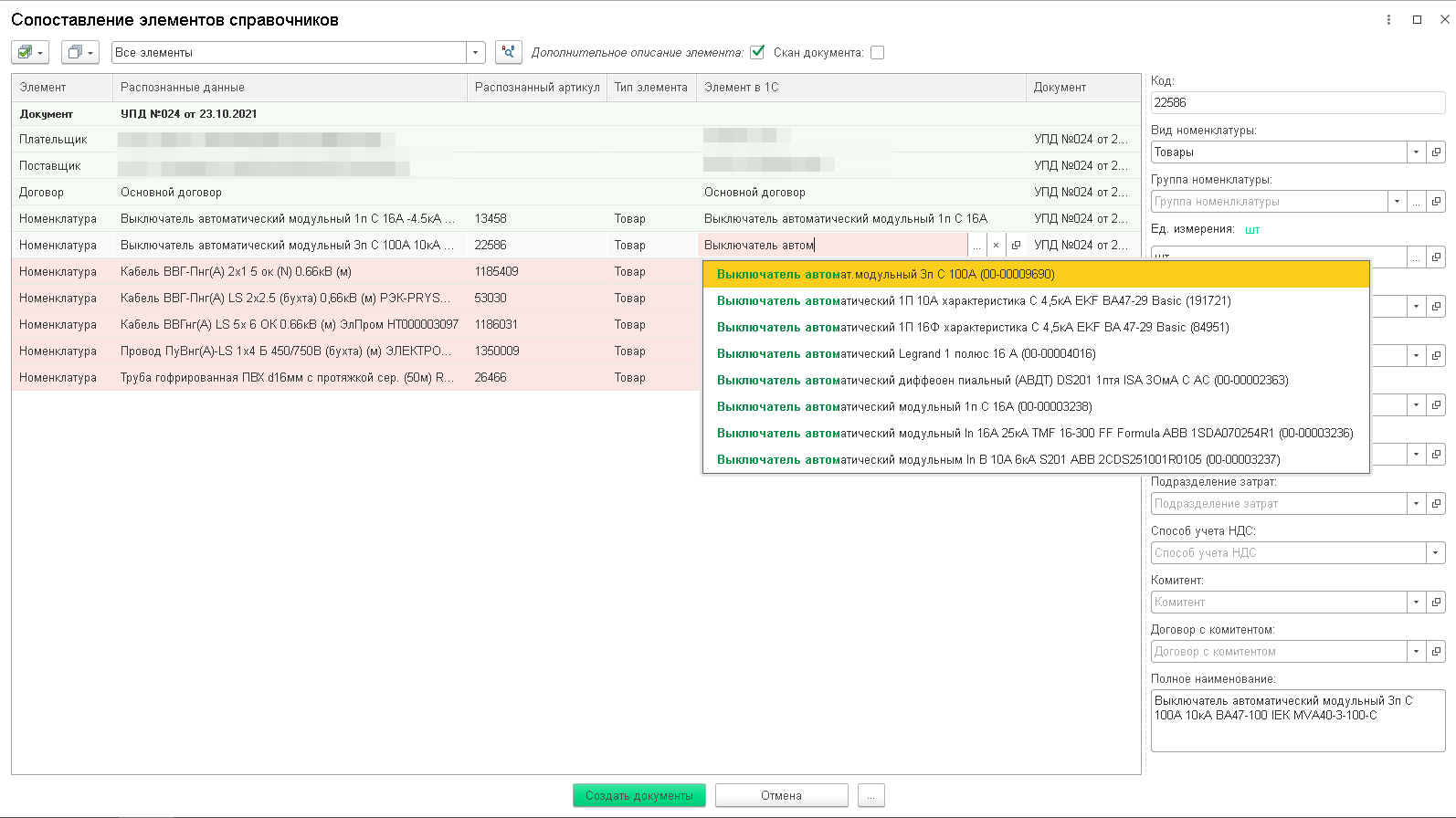1456x818 pixels.
Task: Choose suggestion S201 ABB 2CDS251001R0105
Action: [1036, 460]
